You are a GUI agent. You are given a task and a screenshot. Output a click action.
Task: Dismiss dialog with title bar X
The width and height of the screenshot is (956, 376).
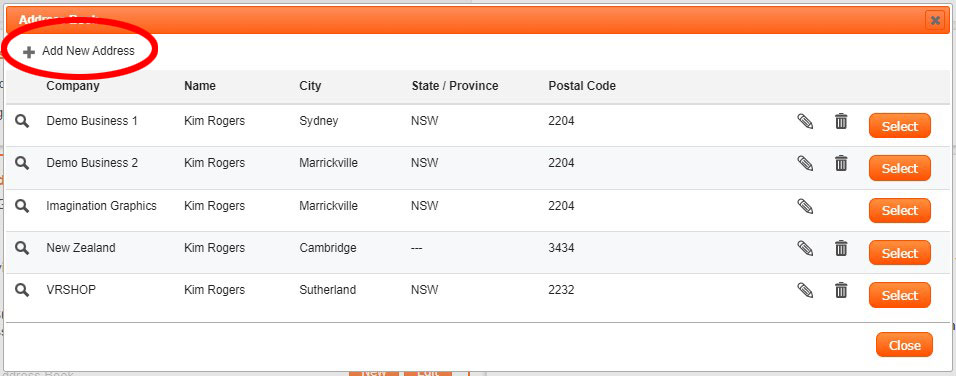pyautogui.click(x=935, y=20)
